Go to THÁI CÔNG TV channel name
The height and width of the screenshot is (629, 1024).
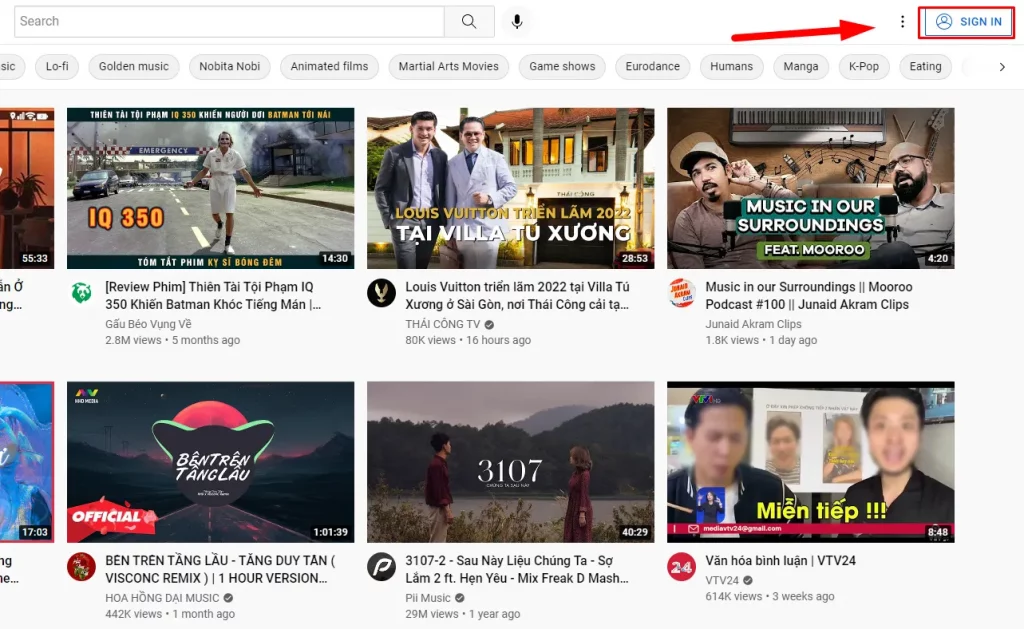pyautogui.click(x=443, y=324)
